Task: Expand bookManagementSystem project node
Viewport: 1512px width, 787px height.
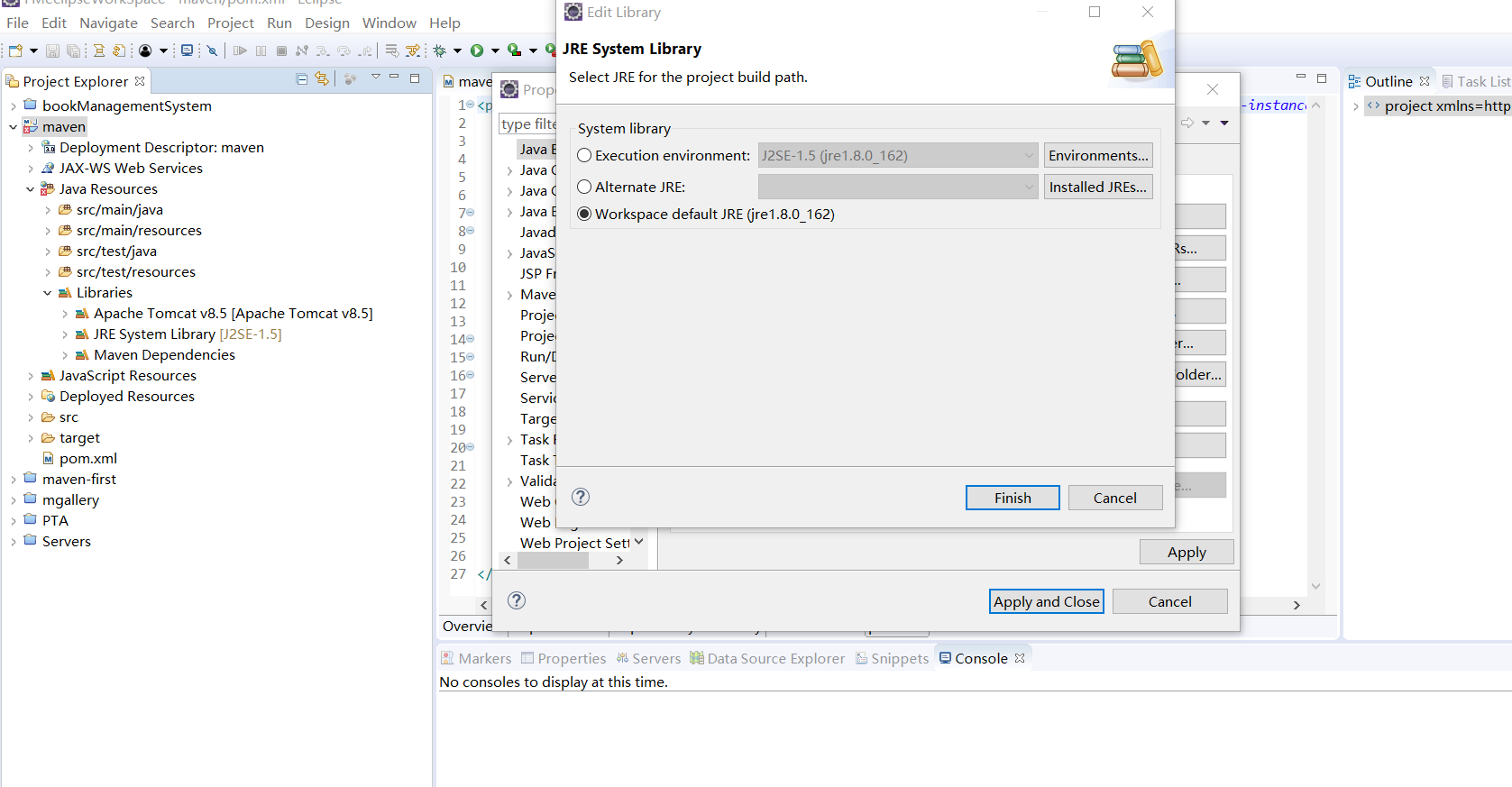Action: click(13, 106)
